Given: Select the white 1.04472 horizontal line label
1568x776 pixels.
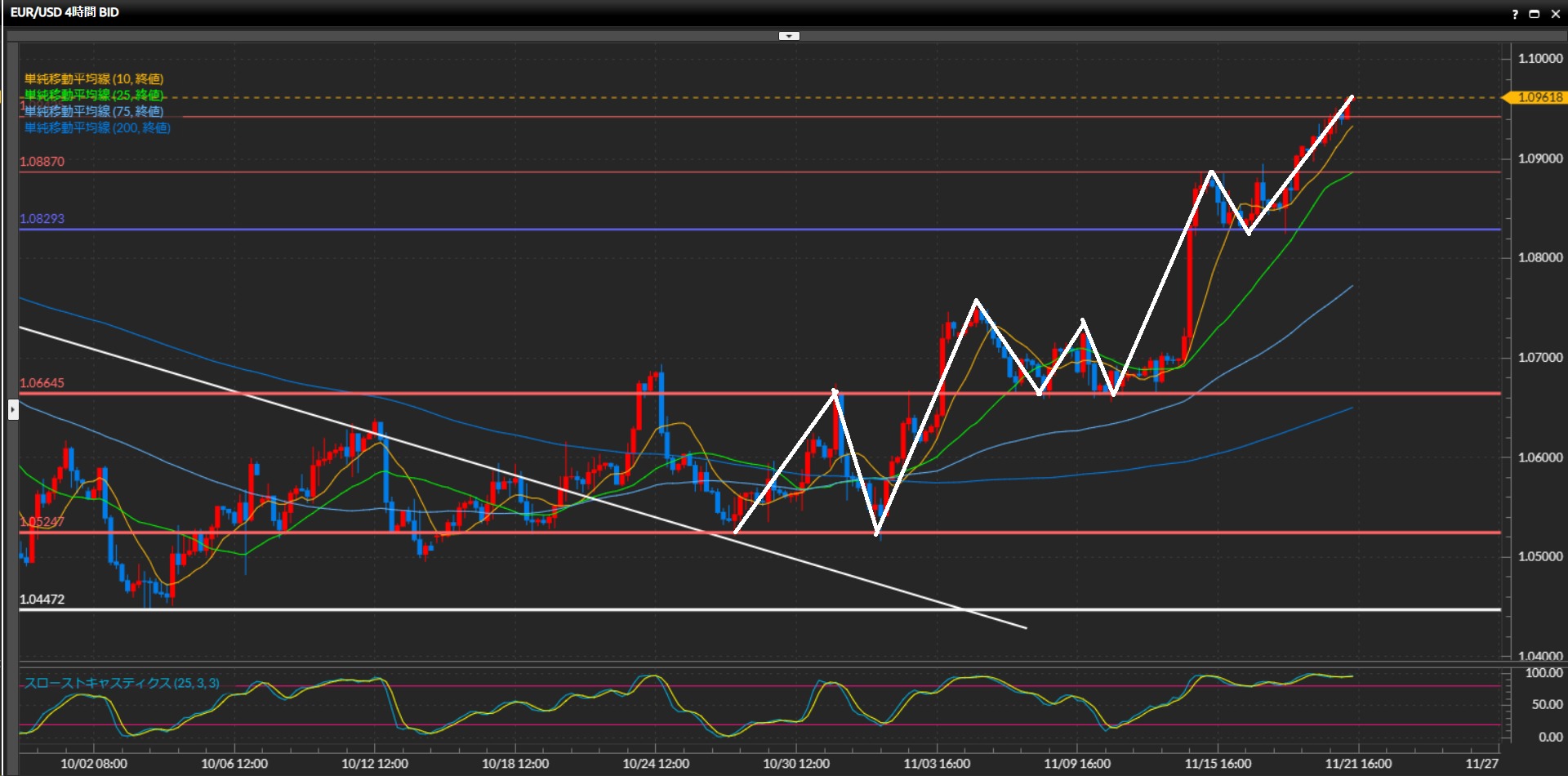Looking at the screenshot, I should (x=42, y=600).
